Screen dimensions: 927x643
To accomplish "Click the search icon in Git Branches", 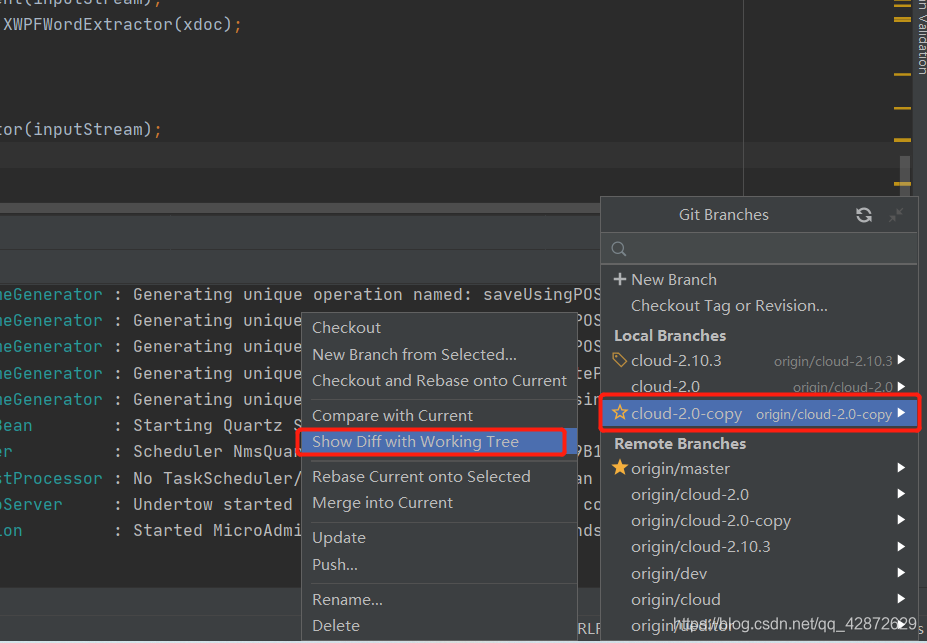I will point(618,249).
